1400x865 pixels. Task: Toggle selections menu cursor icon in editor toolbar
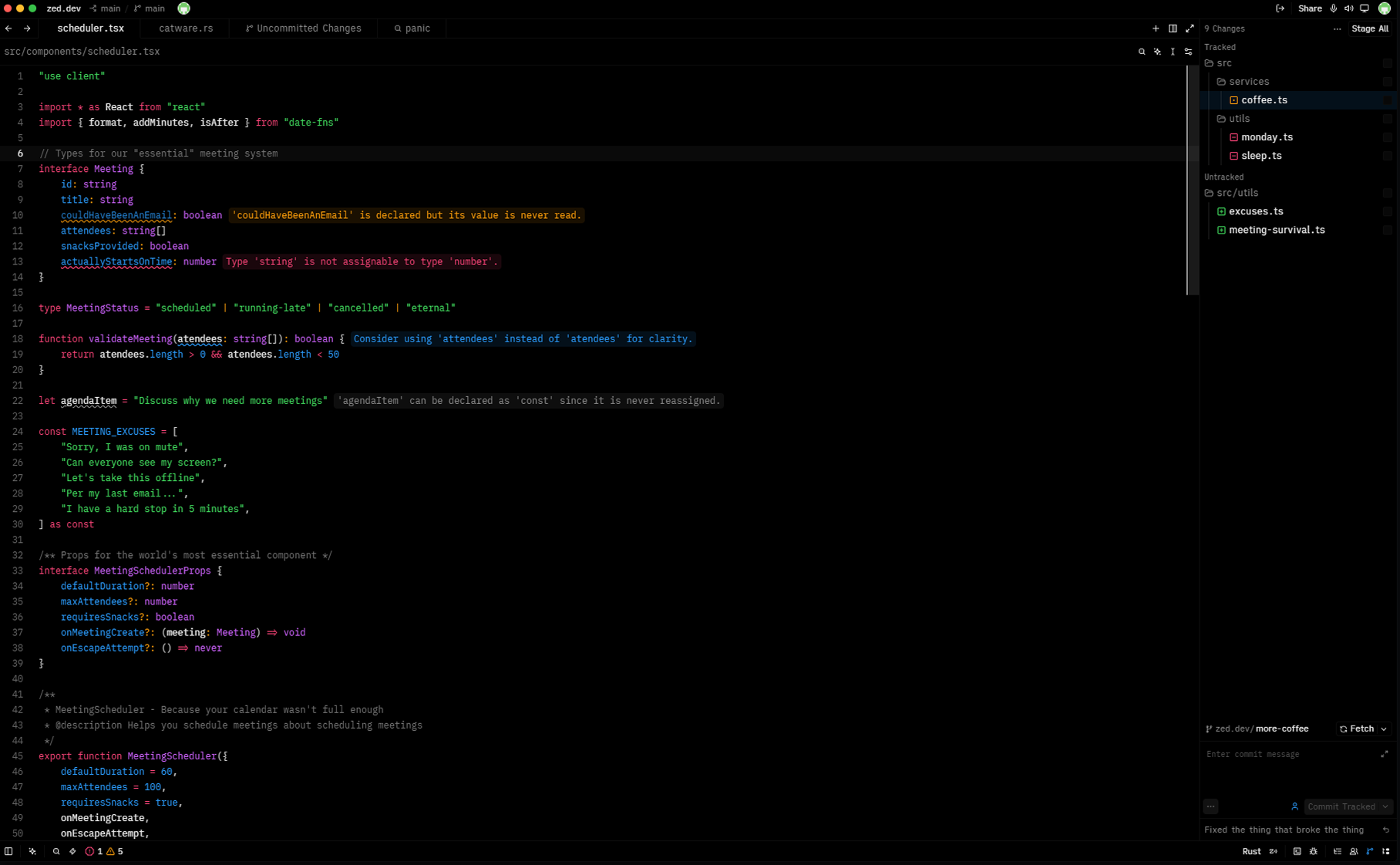[x=1173, y=52]
